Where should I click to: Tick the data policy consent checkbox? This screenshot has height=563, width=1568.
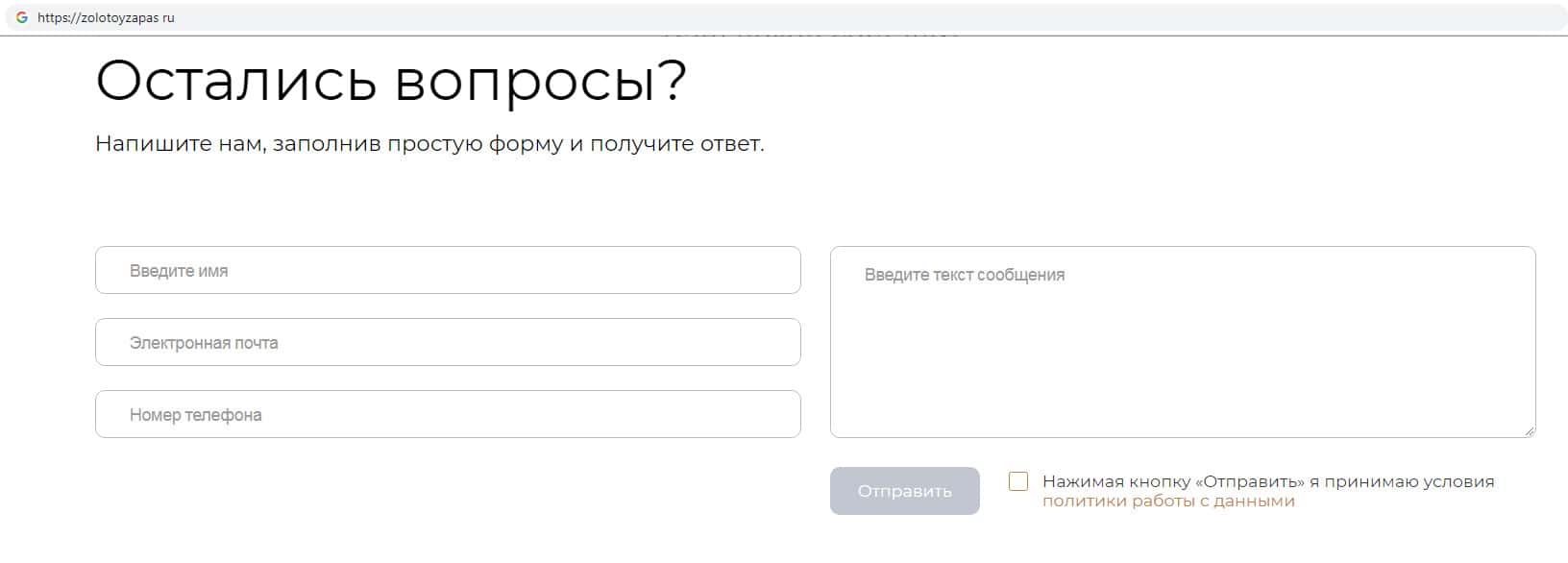[1018, 481]
